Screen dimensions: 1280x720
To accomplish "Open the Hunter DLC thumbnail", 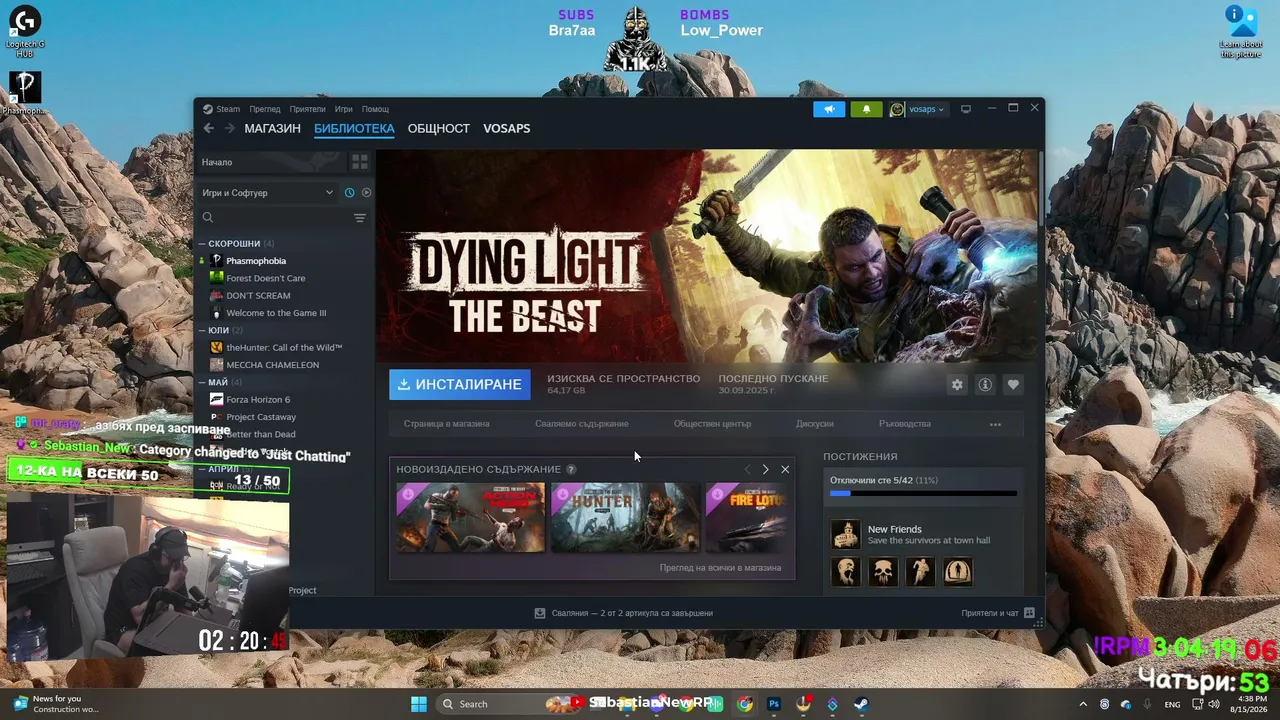I will point(625,517).
